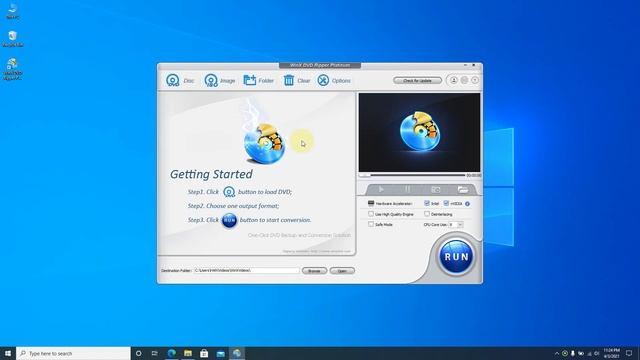Viewport: 640px width, 360px height.
Task: Open the snapshot folder icon
Action: 462,189
